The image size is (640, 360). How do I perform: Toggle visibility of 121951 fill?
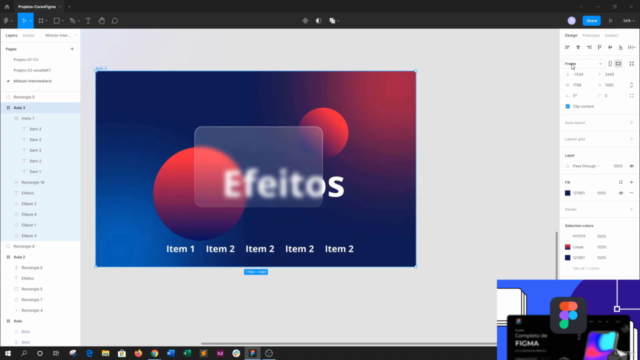pos(621,193)
